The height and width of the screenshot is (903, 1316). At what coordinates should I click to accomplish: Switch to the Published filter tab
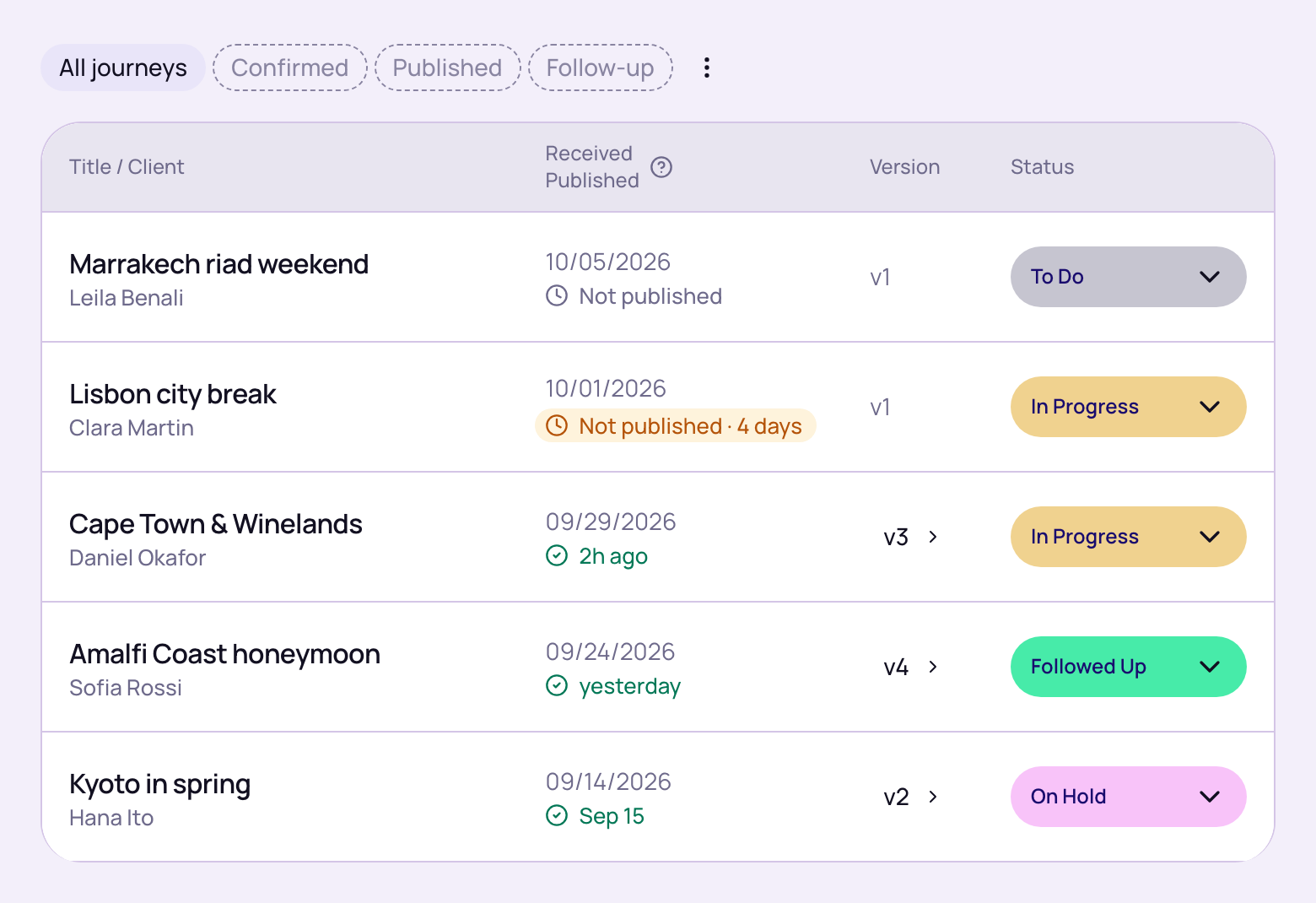(x=447, y=68)
